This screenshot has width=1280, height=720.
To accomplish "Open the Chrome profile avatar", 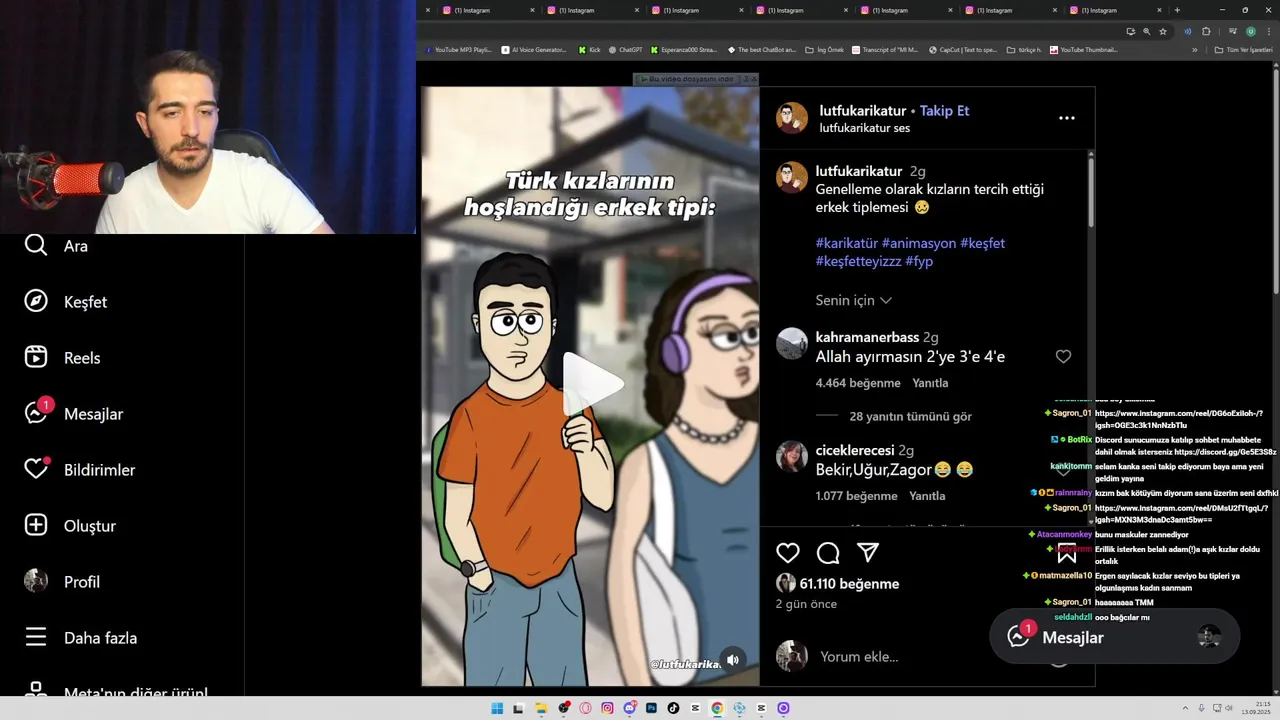I will (x=1251, y=31).
